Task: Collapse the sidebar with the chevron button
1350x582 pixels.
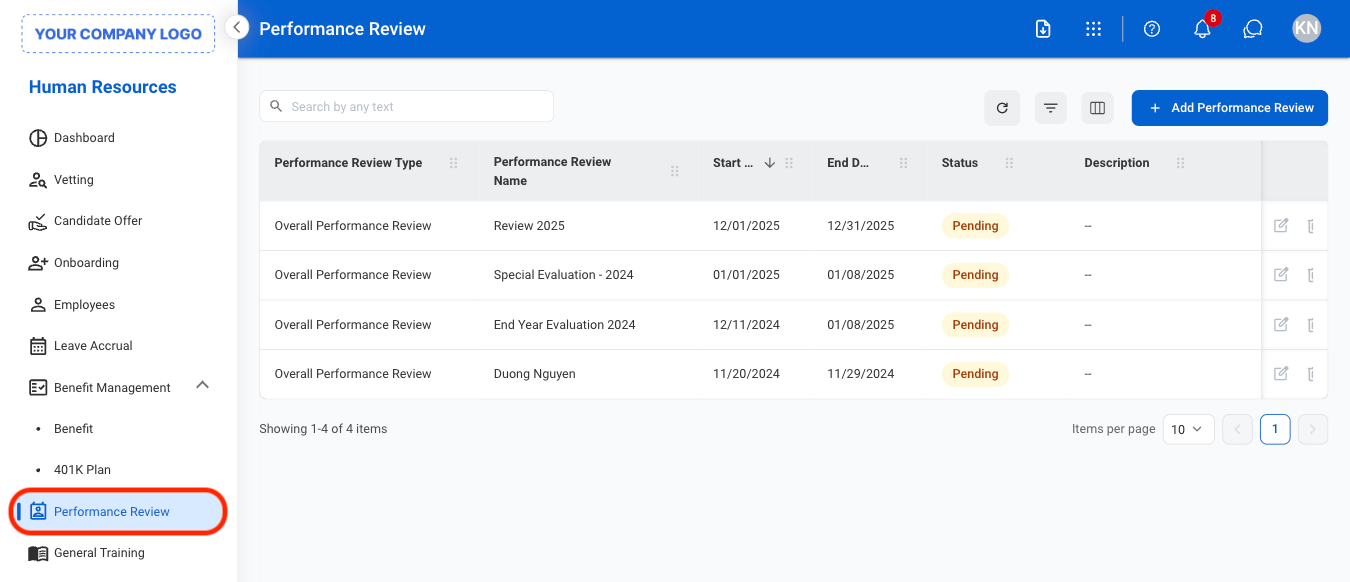Action: [237, 27]
